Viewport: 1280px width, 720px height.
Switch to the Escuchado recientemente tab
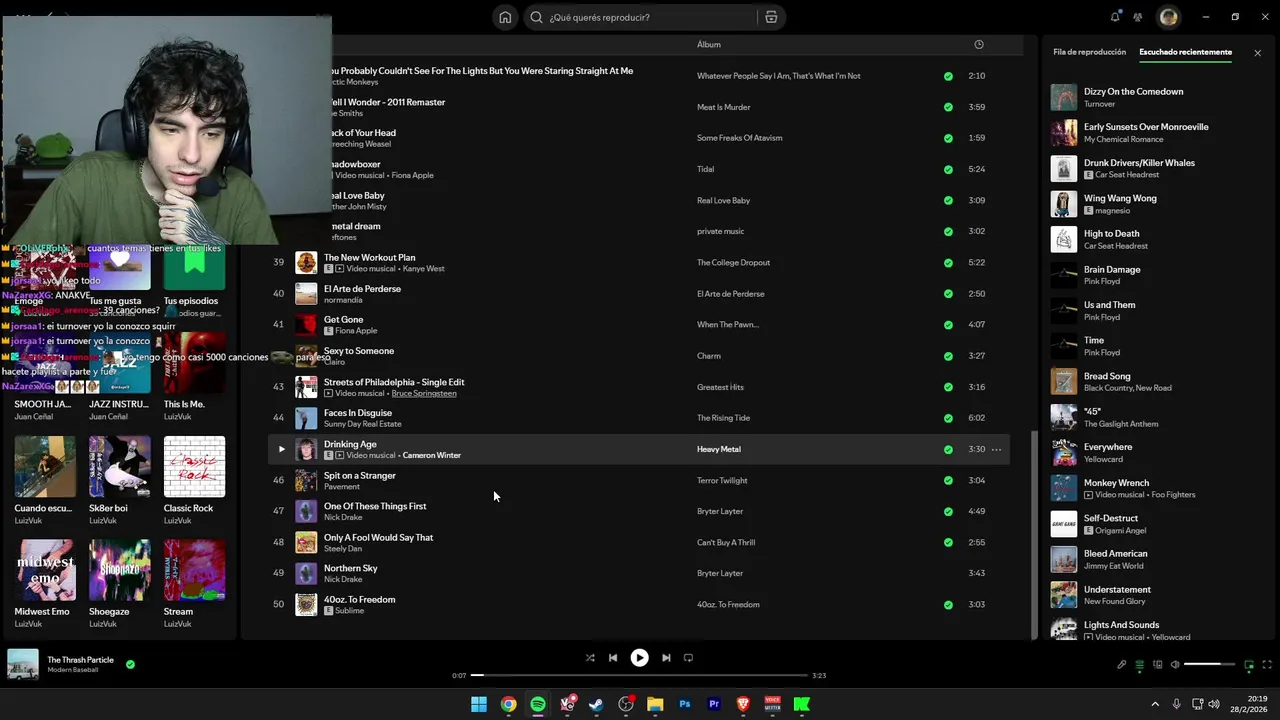coord(1185,52)
